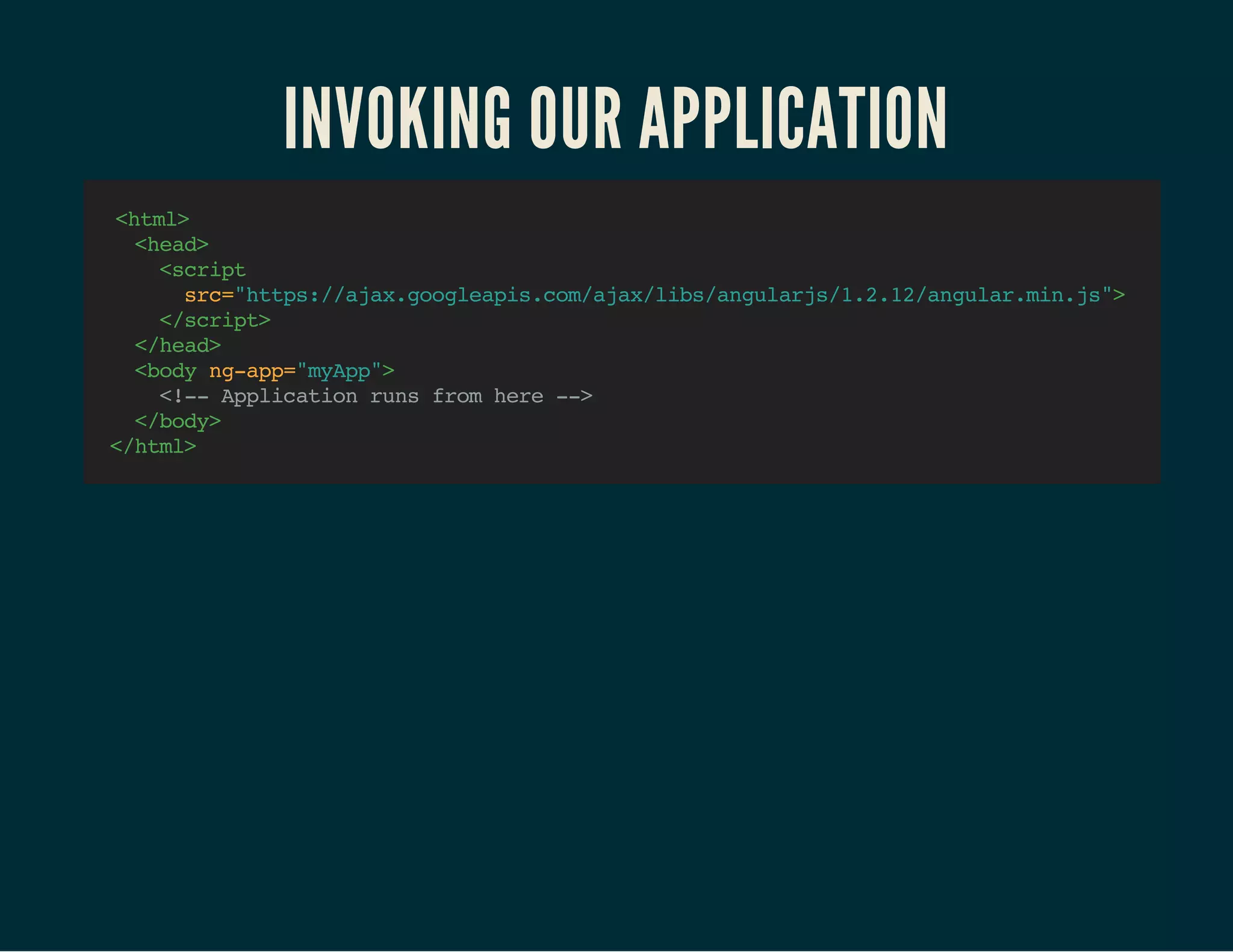Viewport: 1233px width, 952px height.
Task: Click the closing </body> tag line
Action: click(178, 421)
